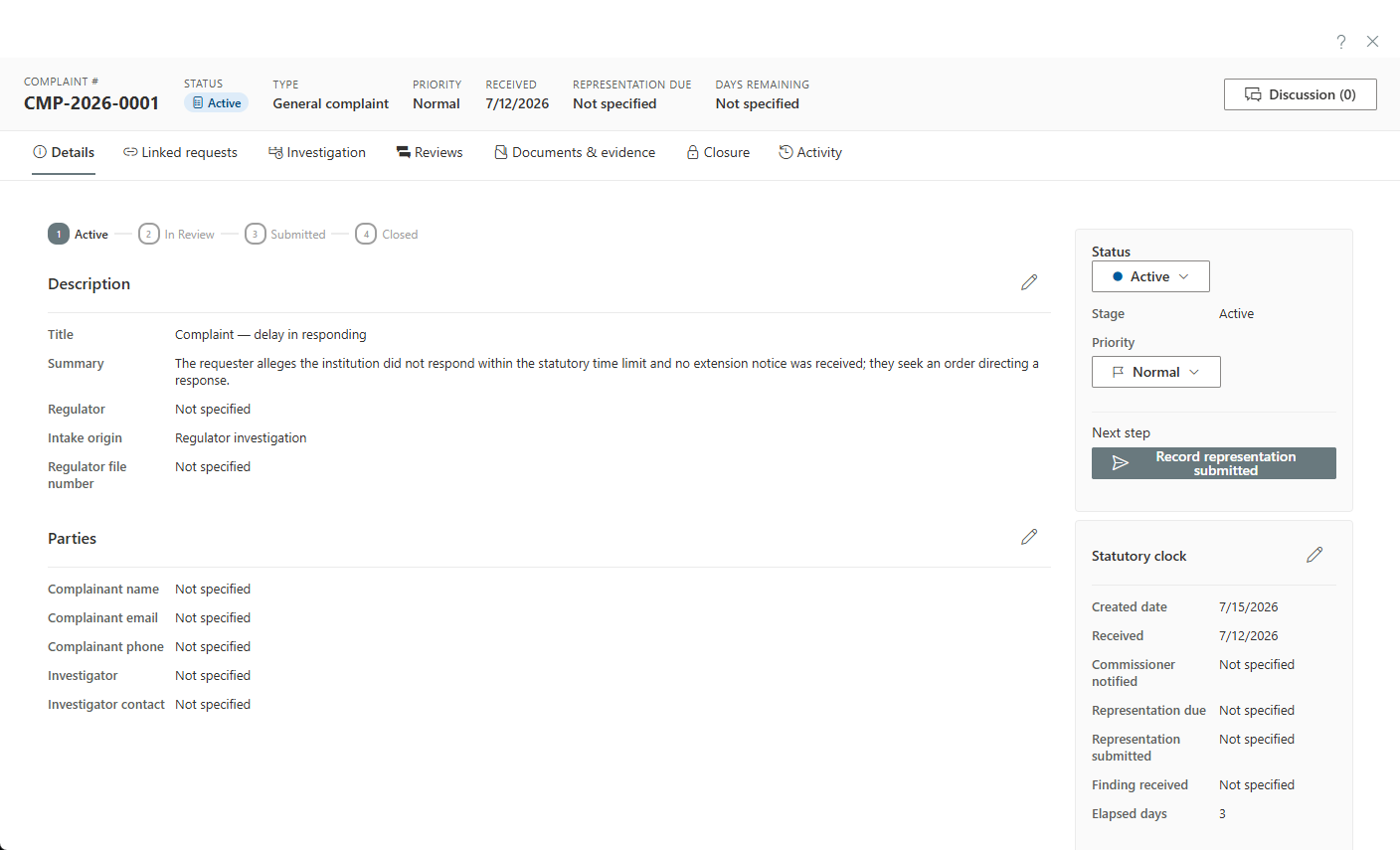The height and width of the screenshot is (850, 1400).
Task: Open the Reviews tab
Action: tap(430, 152)
